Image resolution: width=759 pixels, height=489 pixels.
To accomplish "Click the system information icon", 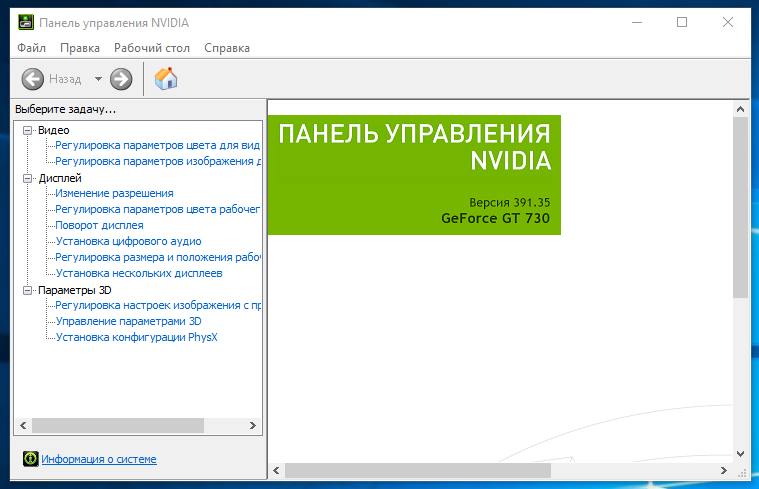I will [30, 458].
